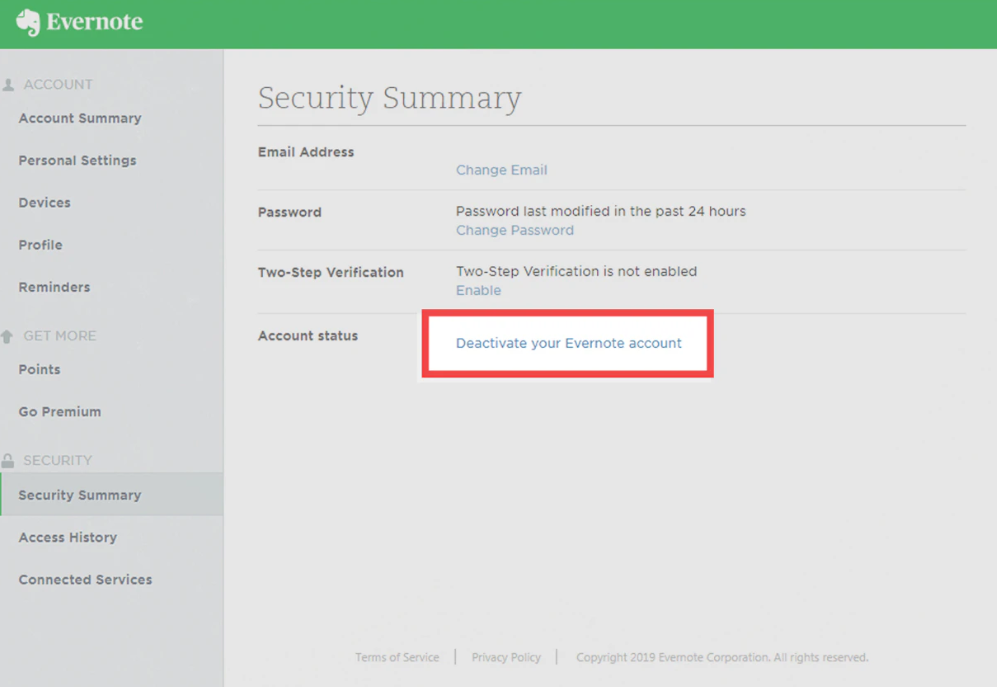Click the GET MORE section header text

tap(60, 336)
